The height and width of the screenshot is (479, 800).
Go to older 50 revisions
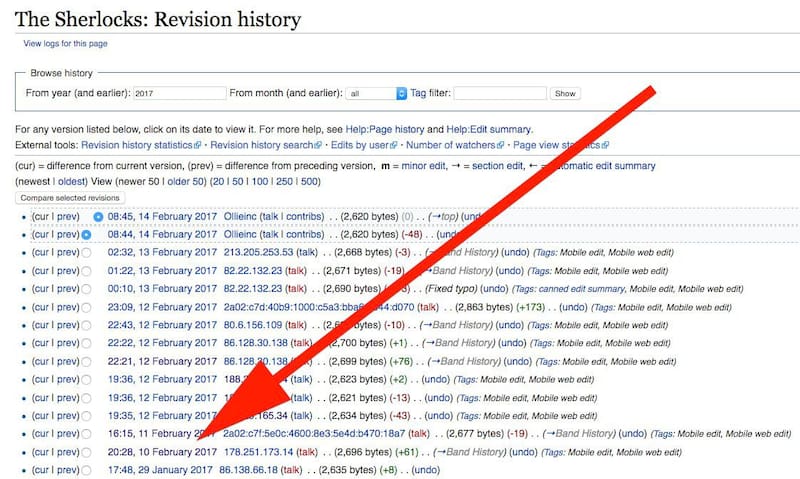click(x=179, y=181)
